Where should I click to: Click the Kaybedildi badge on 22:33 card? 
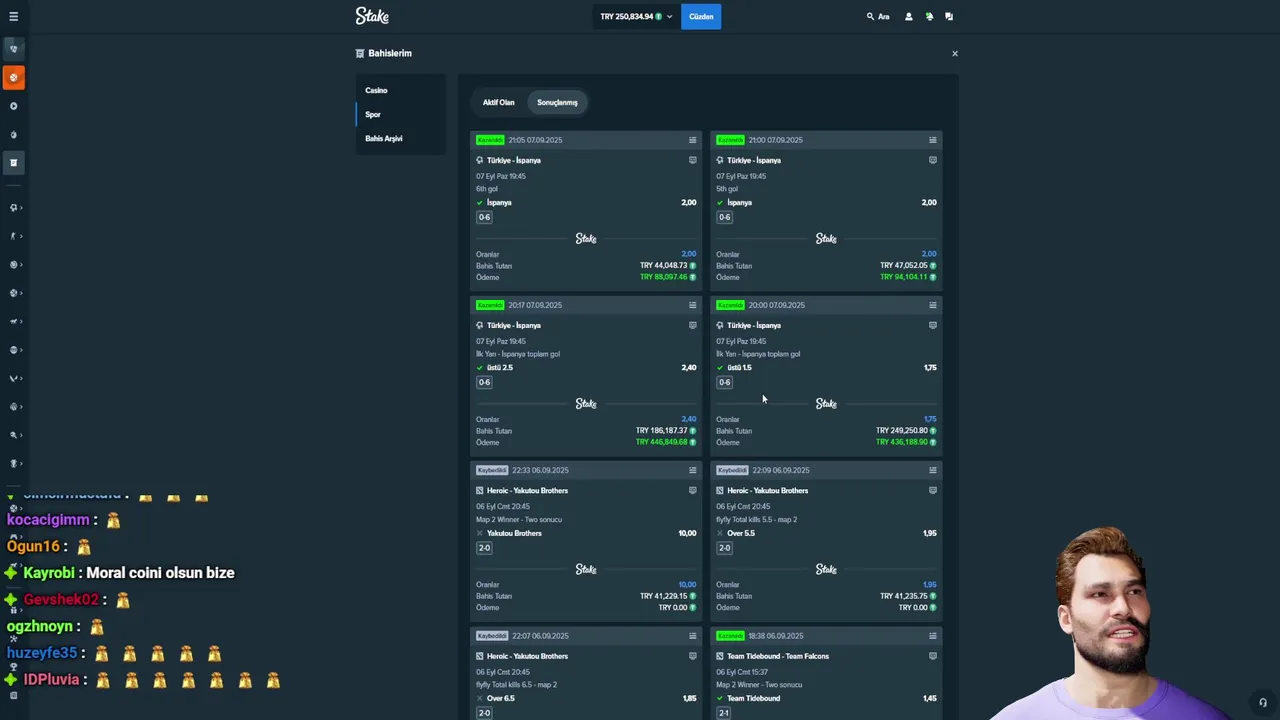click(x=492, y=470)
